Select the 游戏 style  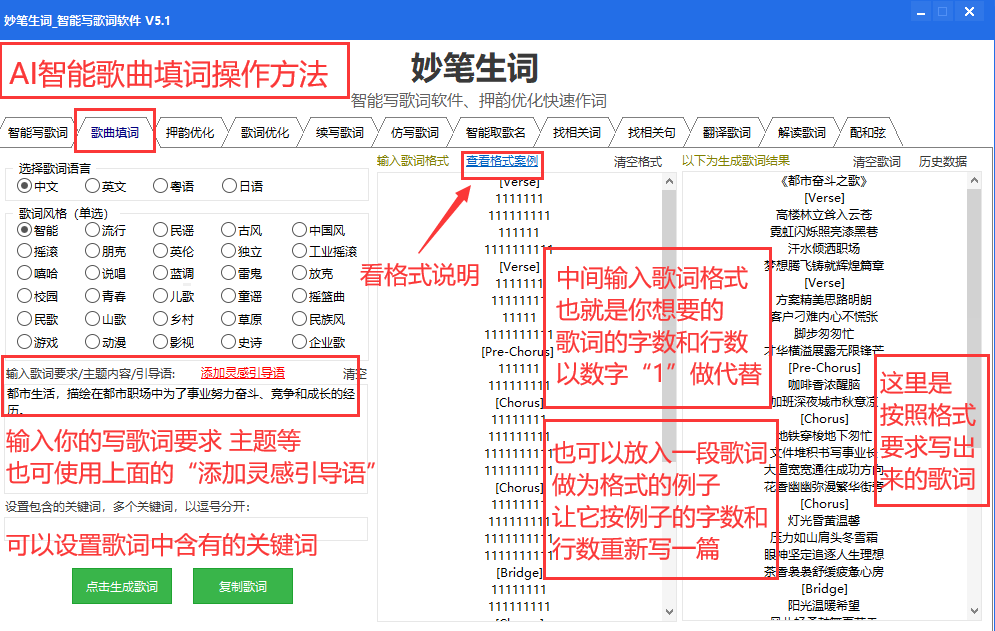click(37, 342)
